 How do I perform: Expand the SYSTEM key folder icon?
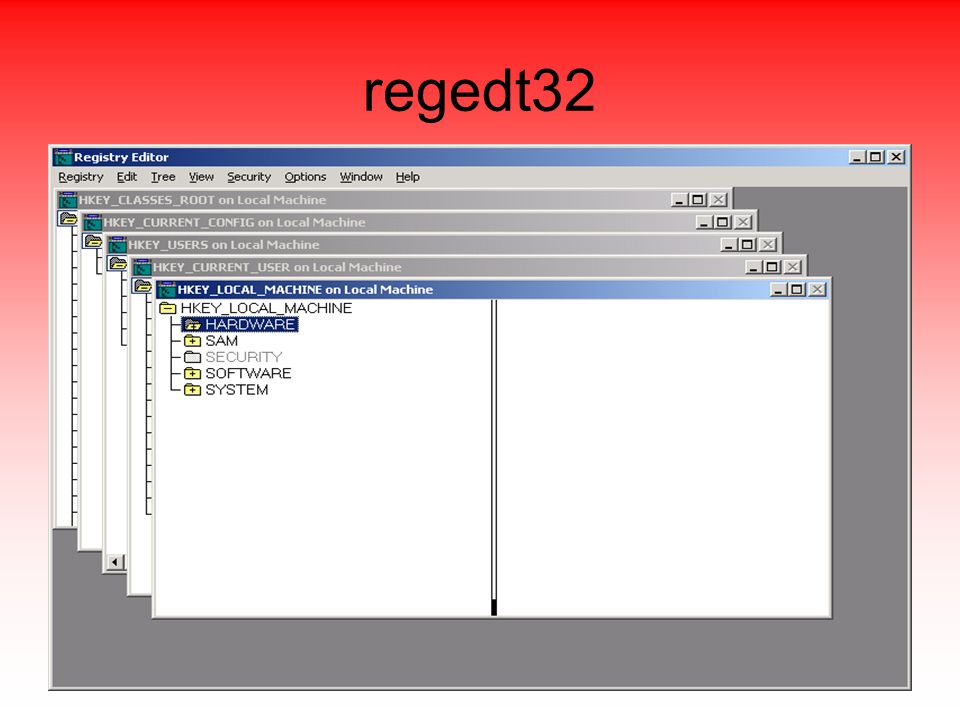point(192,390)
